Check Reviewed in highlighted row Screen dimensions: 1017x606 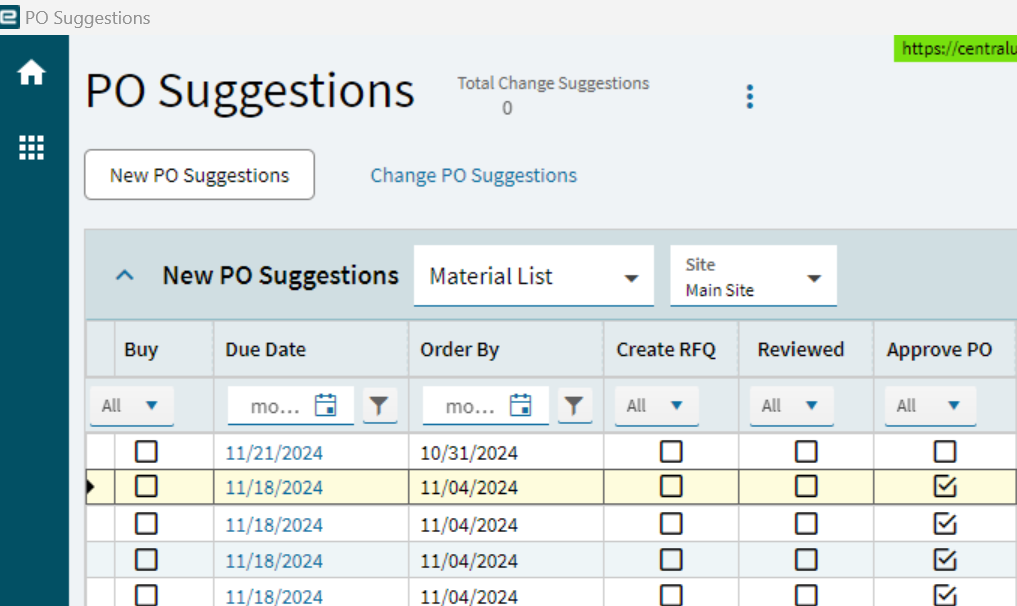[x=806, y=486]
